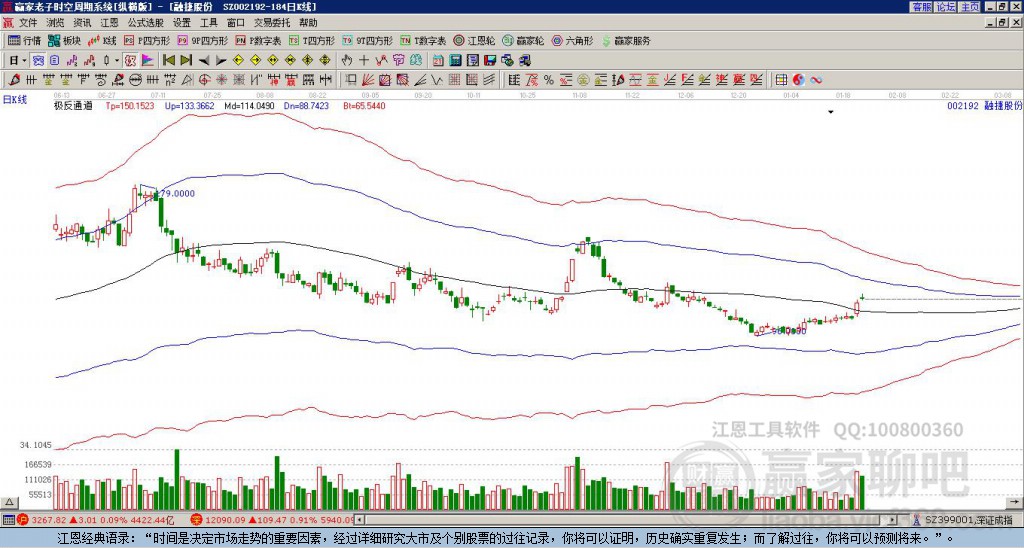This screenshot has width=1024, height=548.
Task: Open the 窗口 menu
Action: click(236, 23)
